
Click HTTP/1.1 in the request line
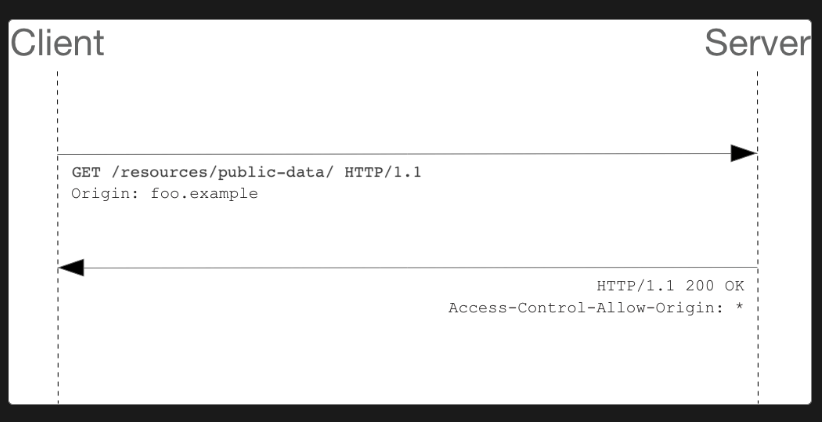coord(383,172)
